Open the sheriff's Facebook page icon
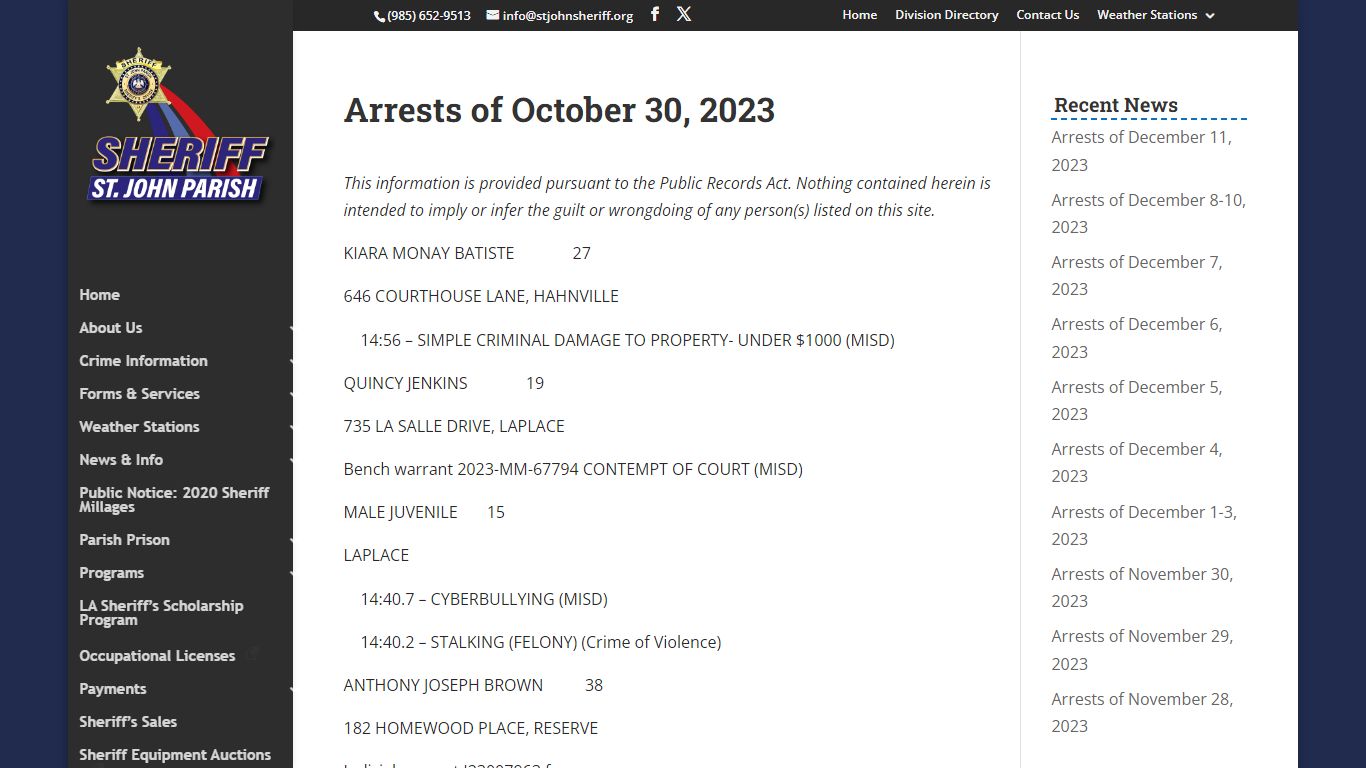The width and height of the screenshot is (1366, 768). [655, 14]
